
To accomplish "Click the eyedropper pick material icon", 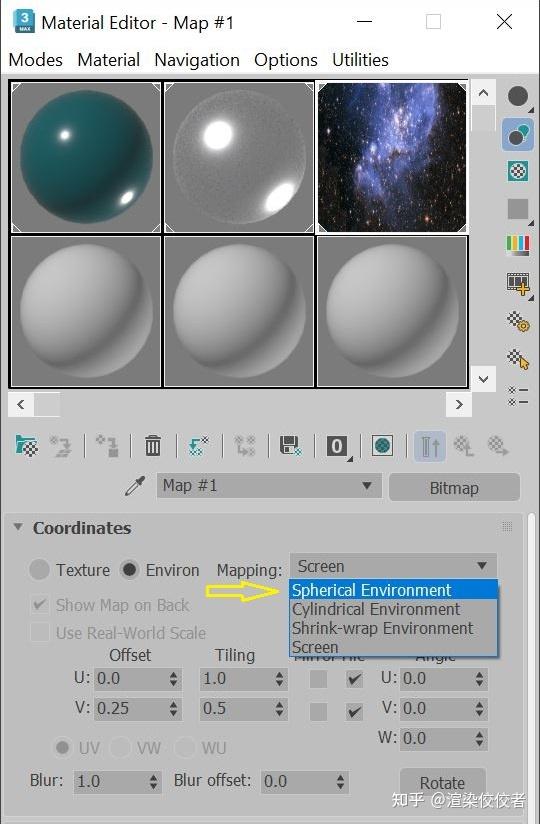I will coord(135,486).
